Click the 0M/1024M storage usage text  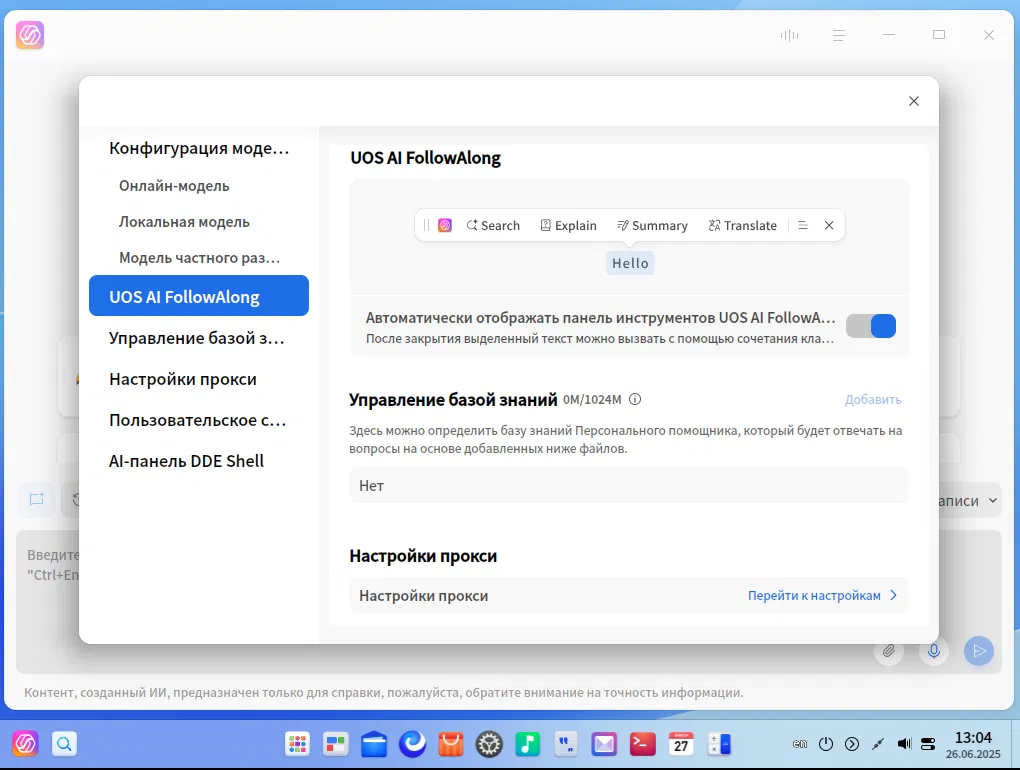[x=592, y=399]
